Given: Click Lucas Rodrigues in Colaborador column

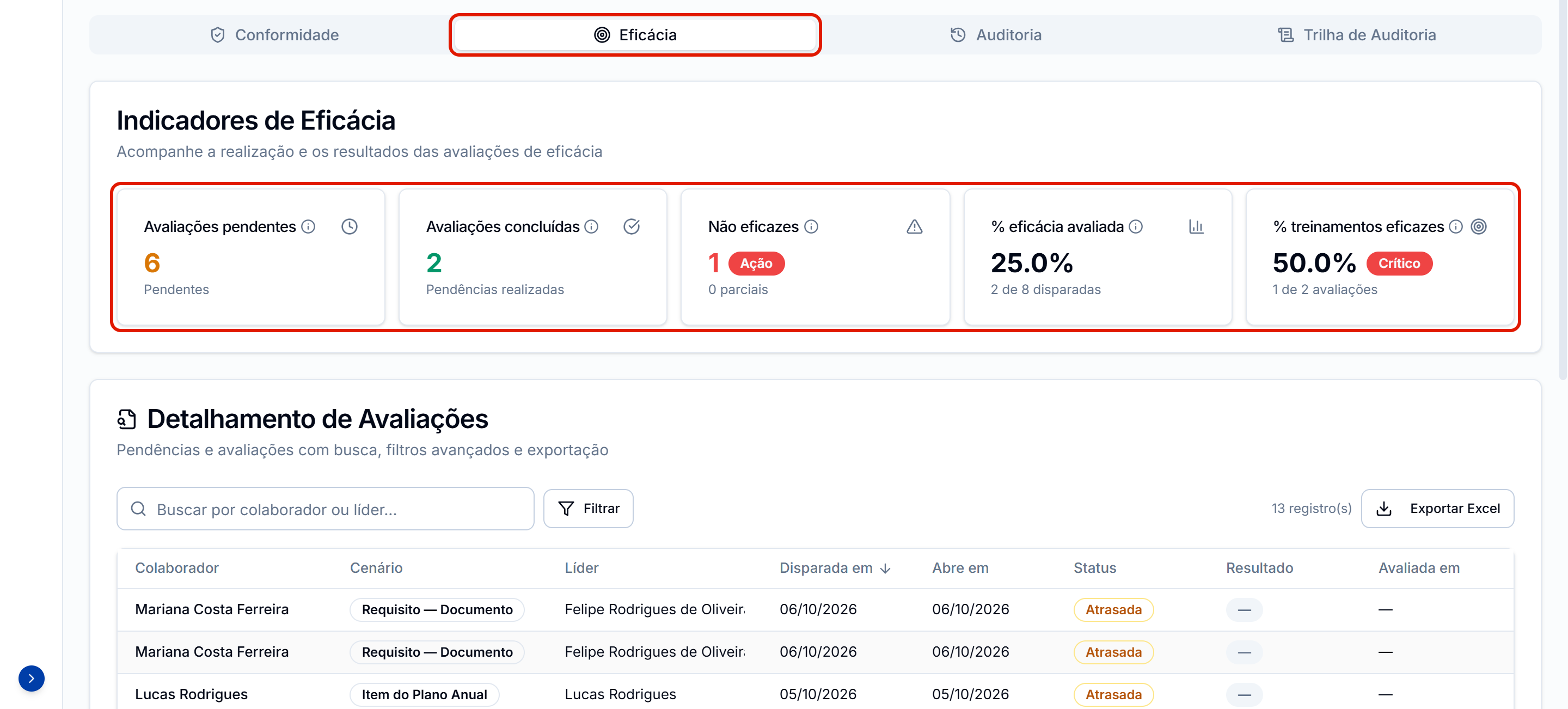Looking at the screenshot, I should pyautogui.click(x=191, y=694).
